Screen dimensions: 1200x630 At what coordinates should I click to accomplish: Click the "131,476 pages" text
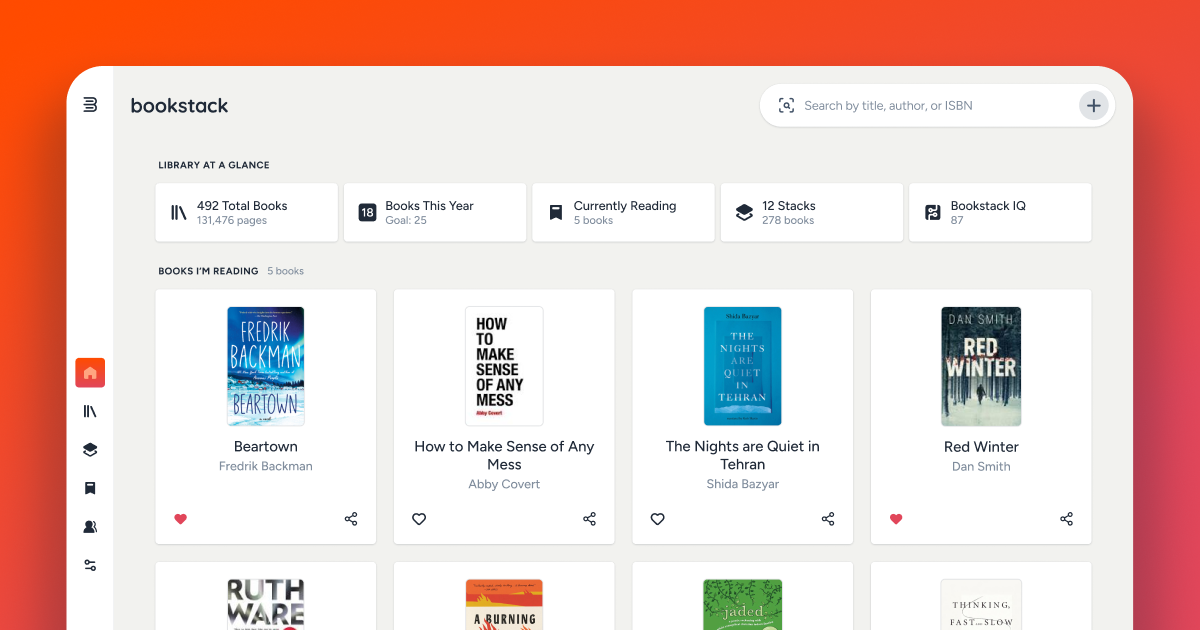pyautogui.click(x=232, y=220)
